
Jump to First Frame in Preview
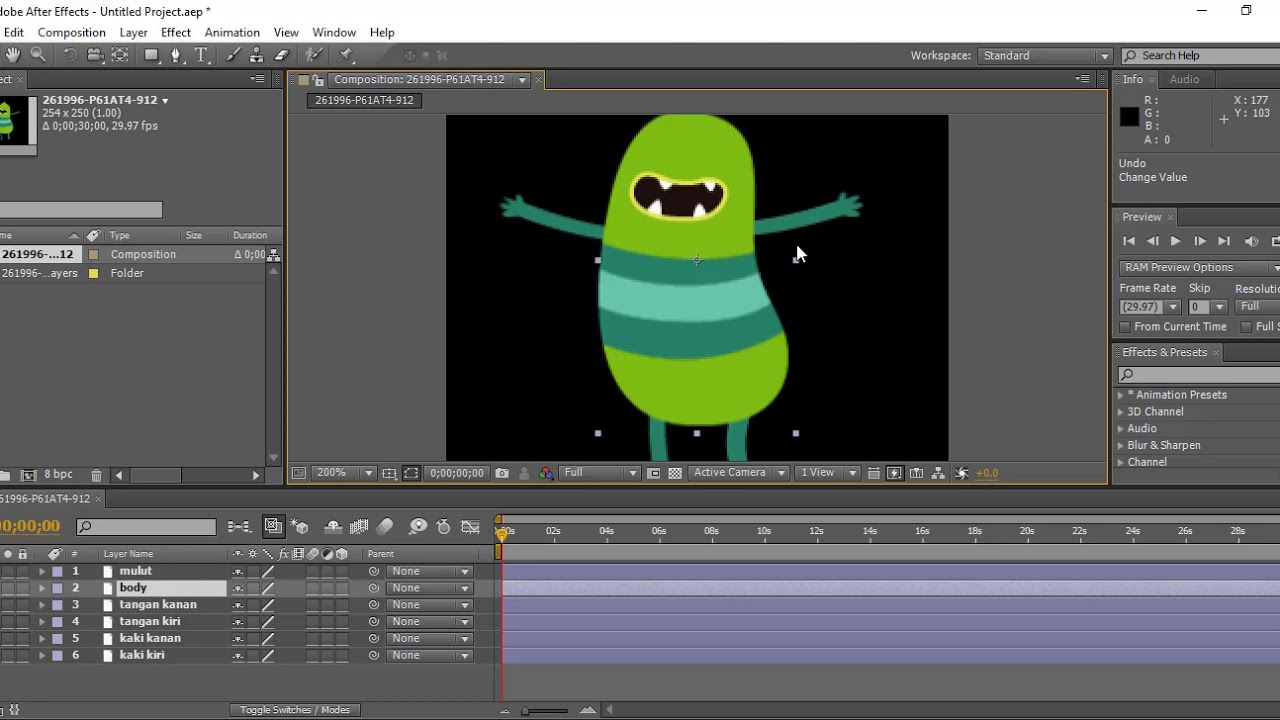point(1128,241)
